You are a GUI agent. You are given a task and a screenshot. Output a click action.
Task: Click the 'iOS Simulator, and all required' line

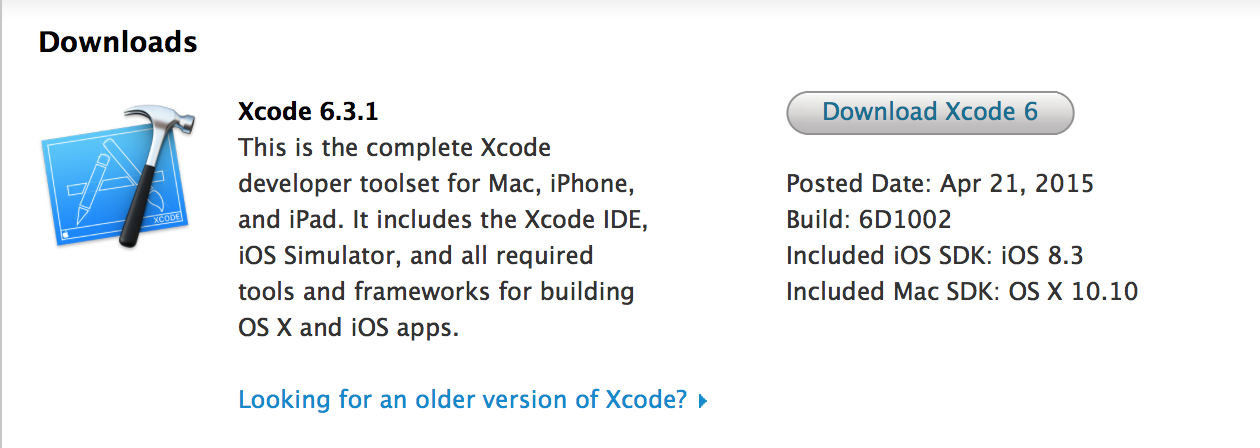pyautogui.click(x=415, y=256)
